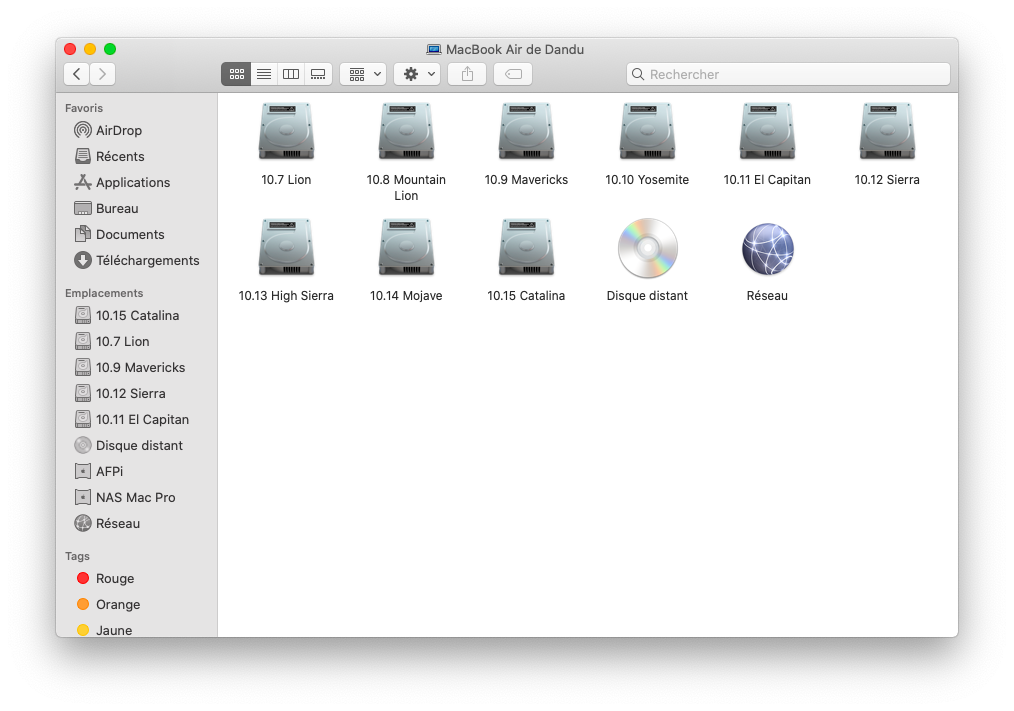
Task: Switch to list view
Action: 264,74
